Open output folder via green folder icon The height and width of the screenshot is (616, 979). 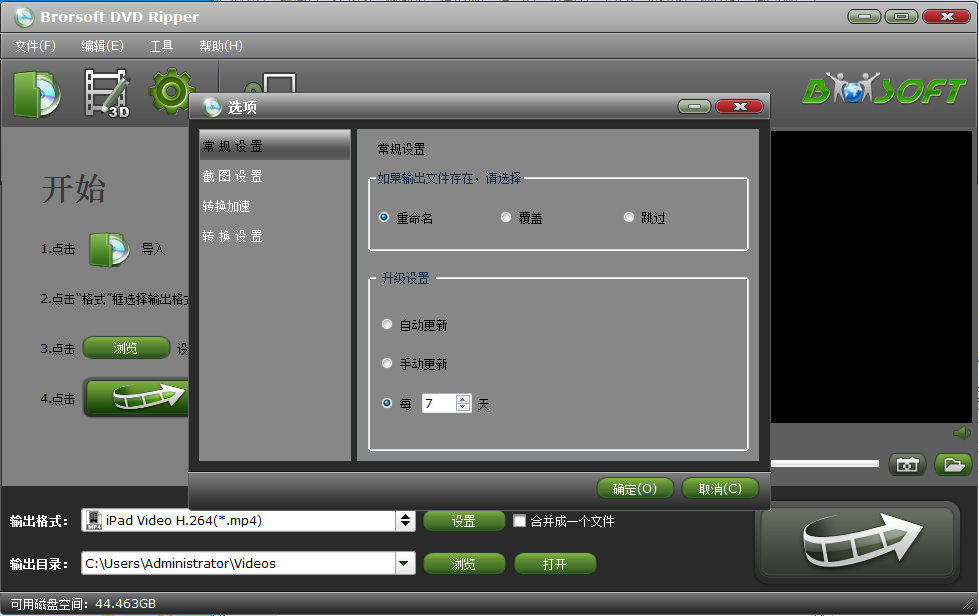coord(952,464)
